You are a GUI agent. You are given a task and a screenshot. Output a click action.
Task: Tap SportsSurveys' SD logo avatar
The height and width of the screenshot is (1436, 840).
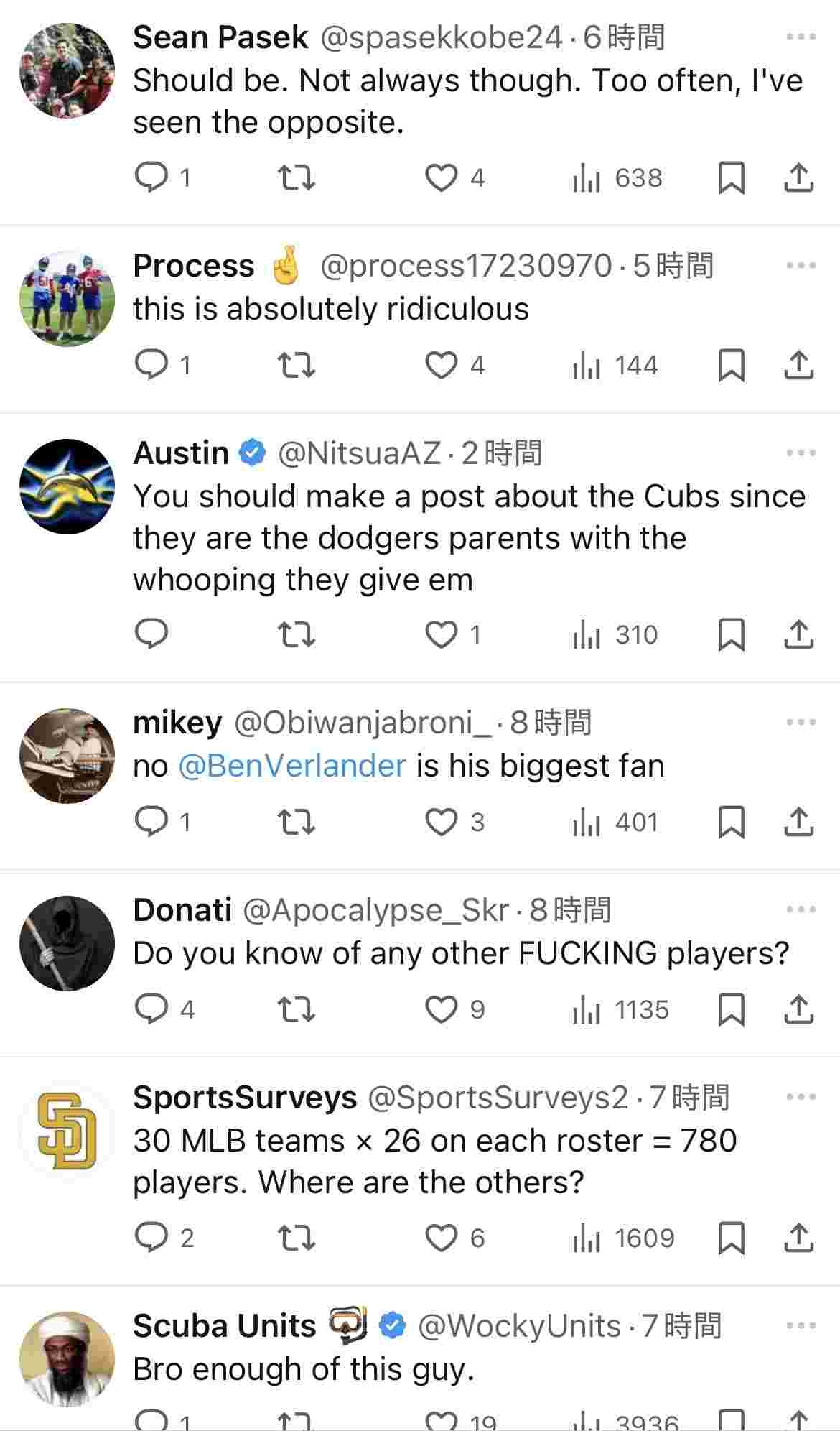[67, 1131]
